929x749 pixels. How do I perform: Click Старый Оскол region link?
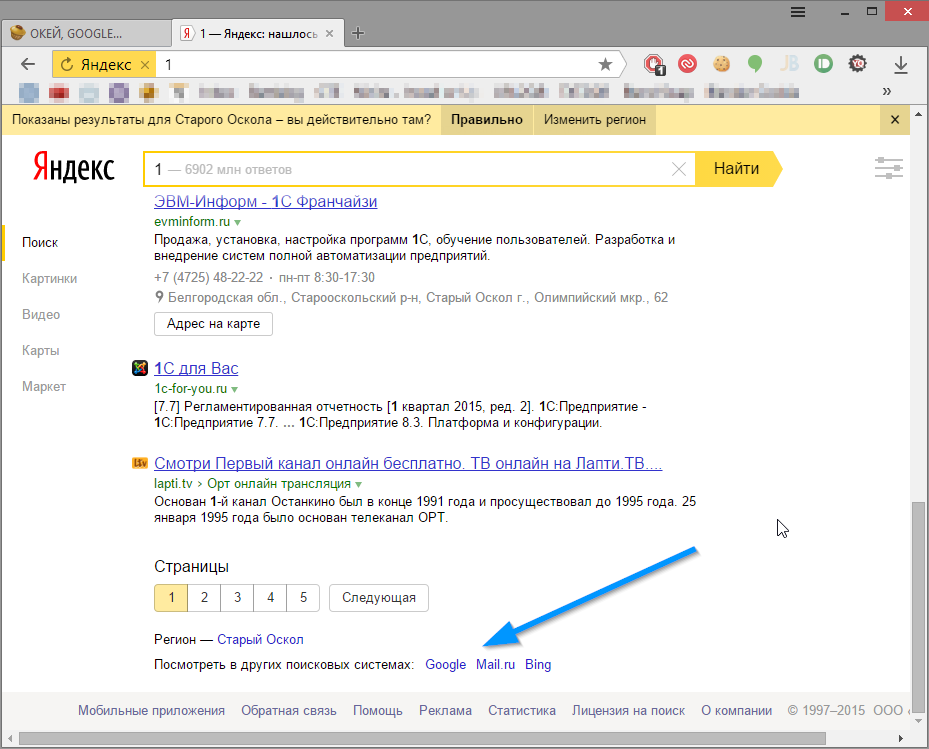coord(260,639)
